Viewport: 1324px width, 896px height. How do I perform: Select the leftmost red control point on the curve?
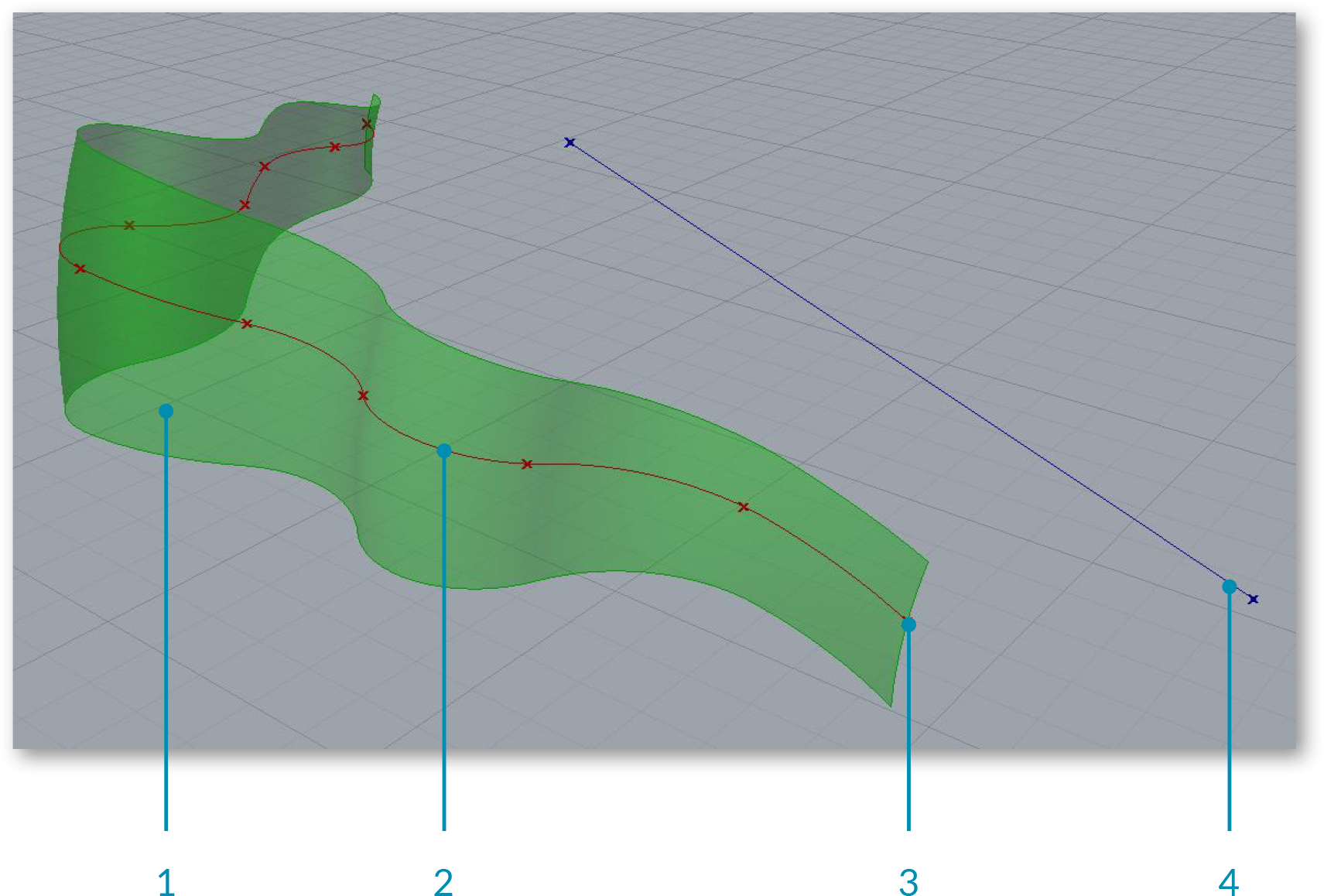pos(80,268)
